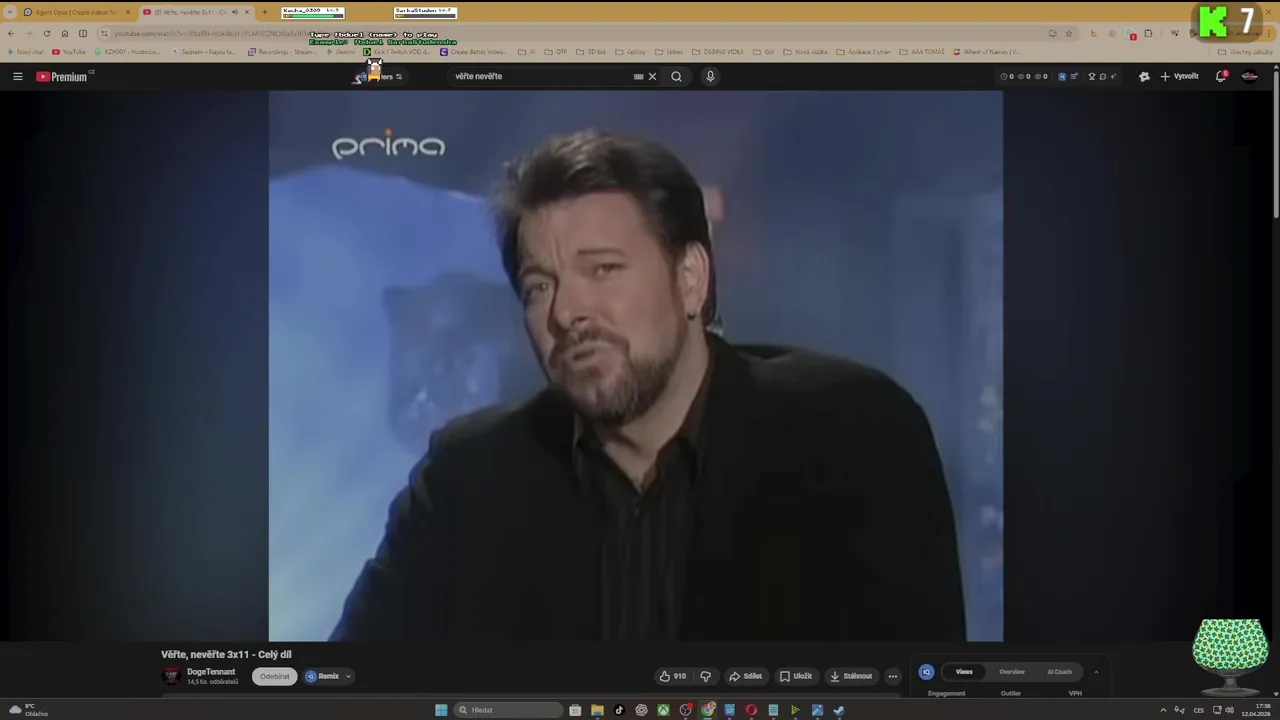Switch to the Views tab in vidIQ panel
The height and width of the screenshot is (720, 1280).
tap(964, 672)
